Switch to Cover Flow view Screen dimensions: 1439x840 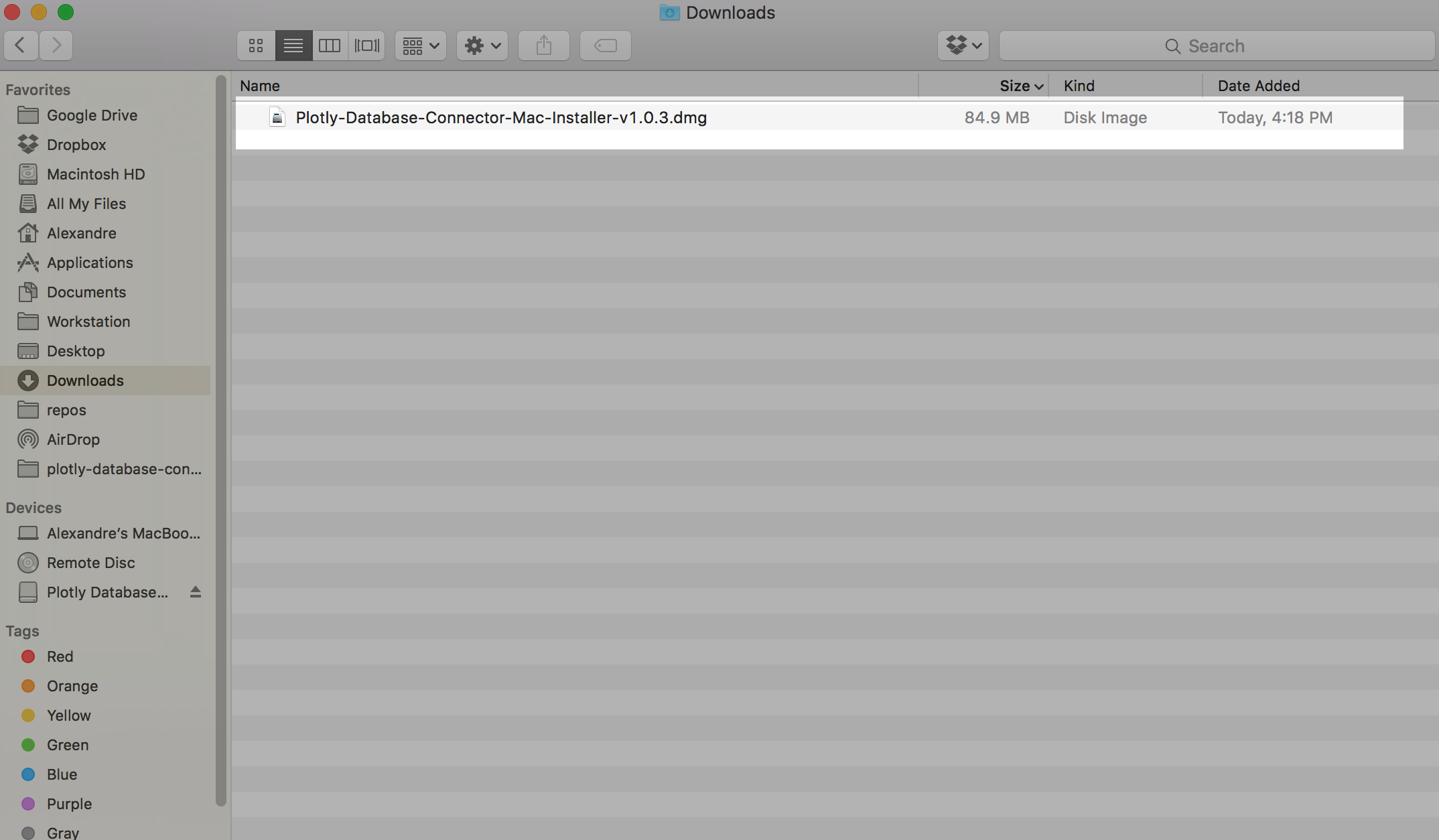366,45
